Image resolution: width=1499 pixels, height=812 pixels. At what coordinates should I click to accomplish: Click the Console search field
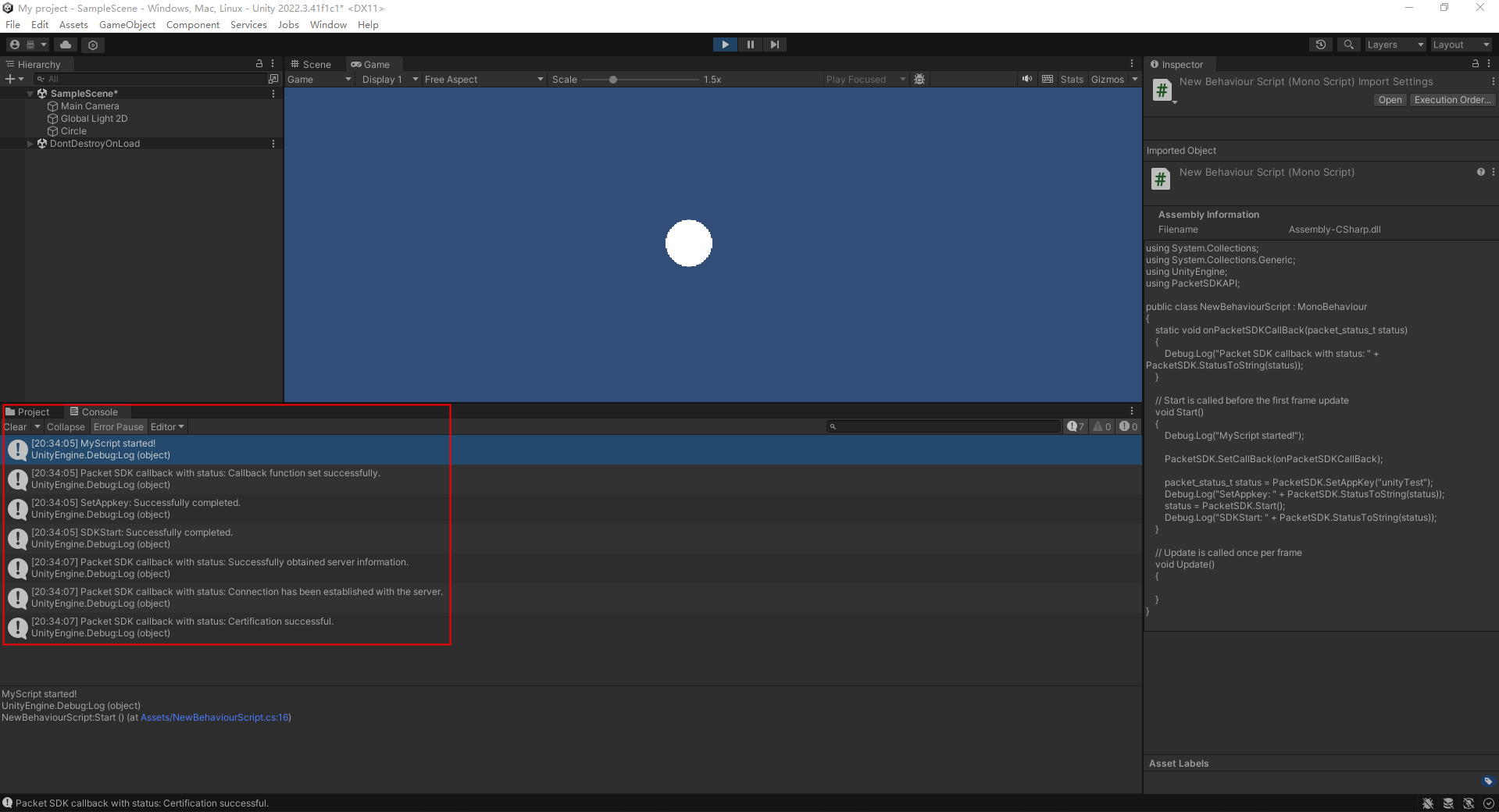coord(943,426)
